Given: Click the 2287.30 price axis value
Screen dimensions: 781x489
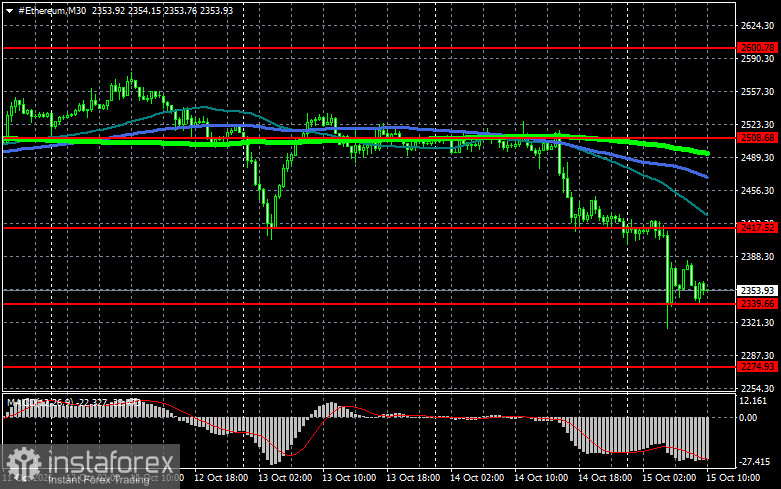Looking at the screenshot, I should tap(757, 356).
